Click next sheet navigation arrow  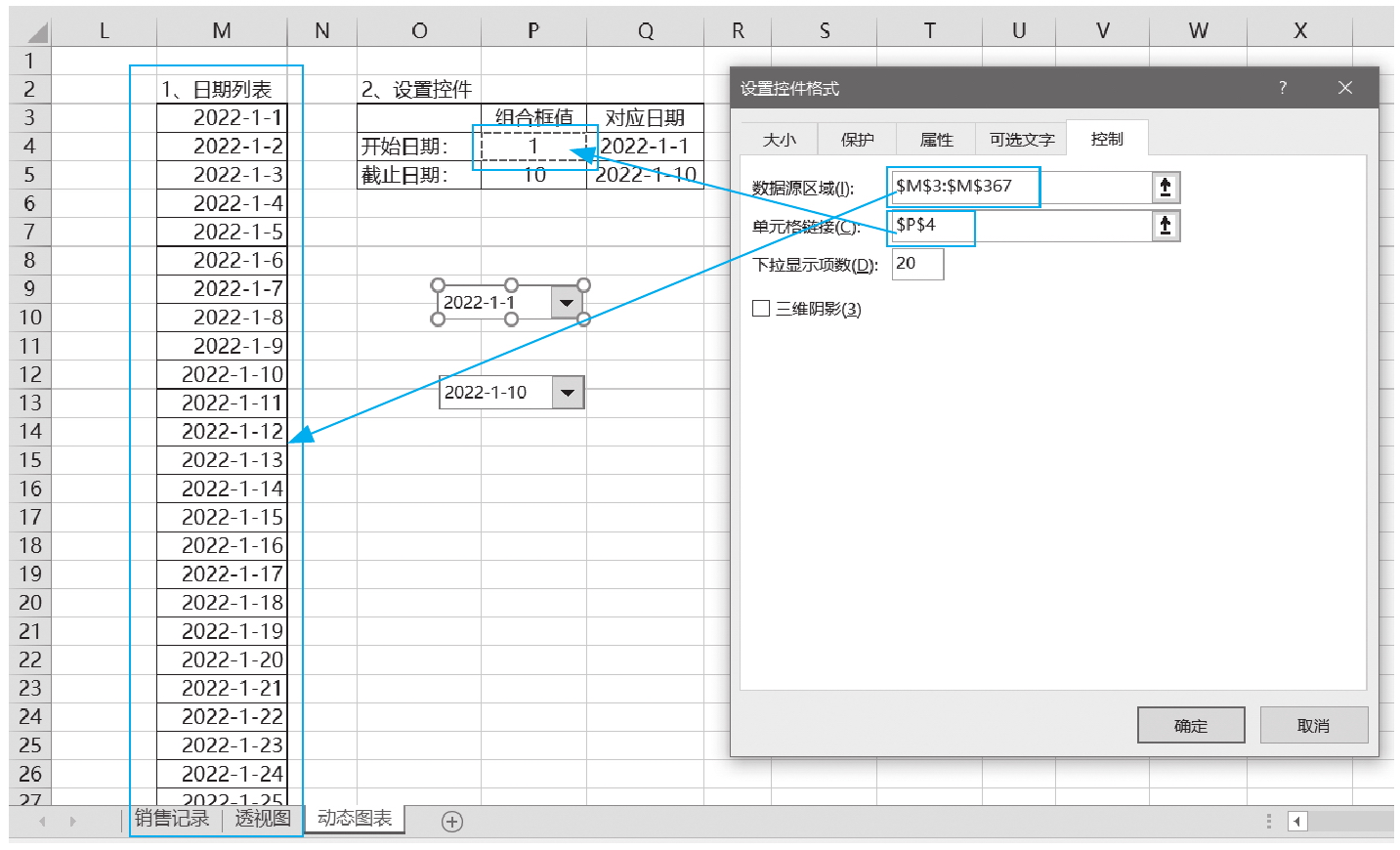72,822
